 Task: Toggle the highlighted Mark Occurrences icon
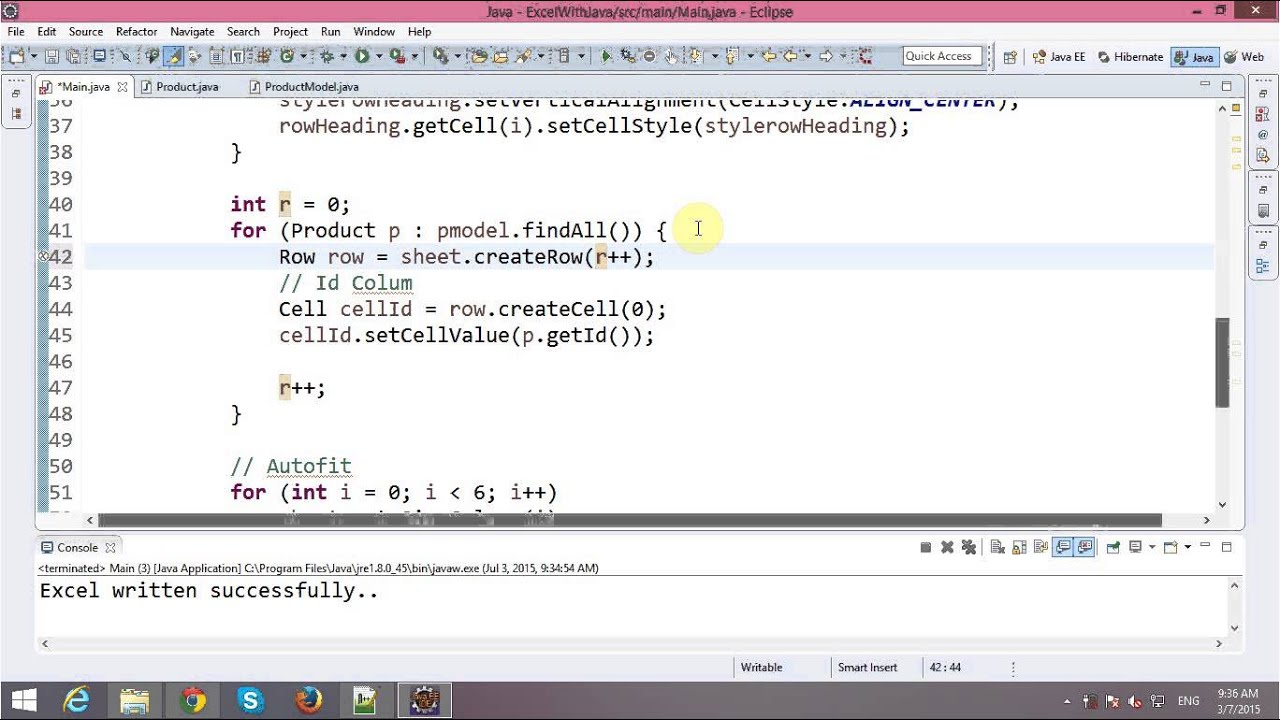point(172,56)
